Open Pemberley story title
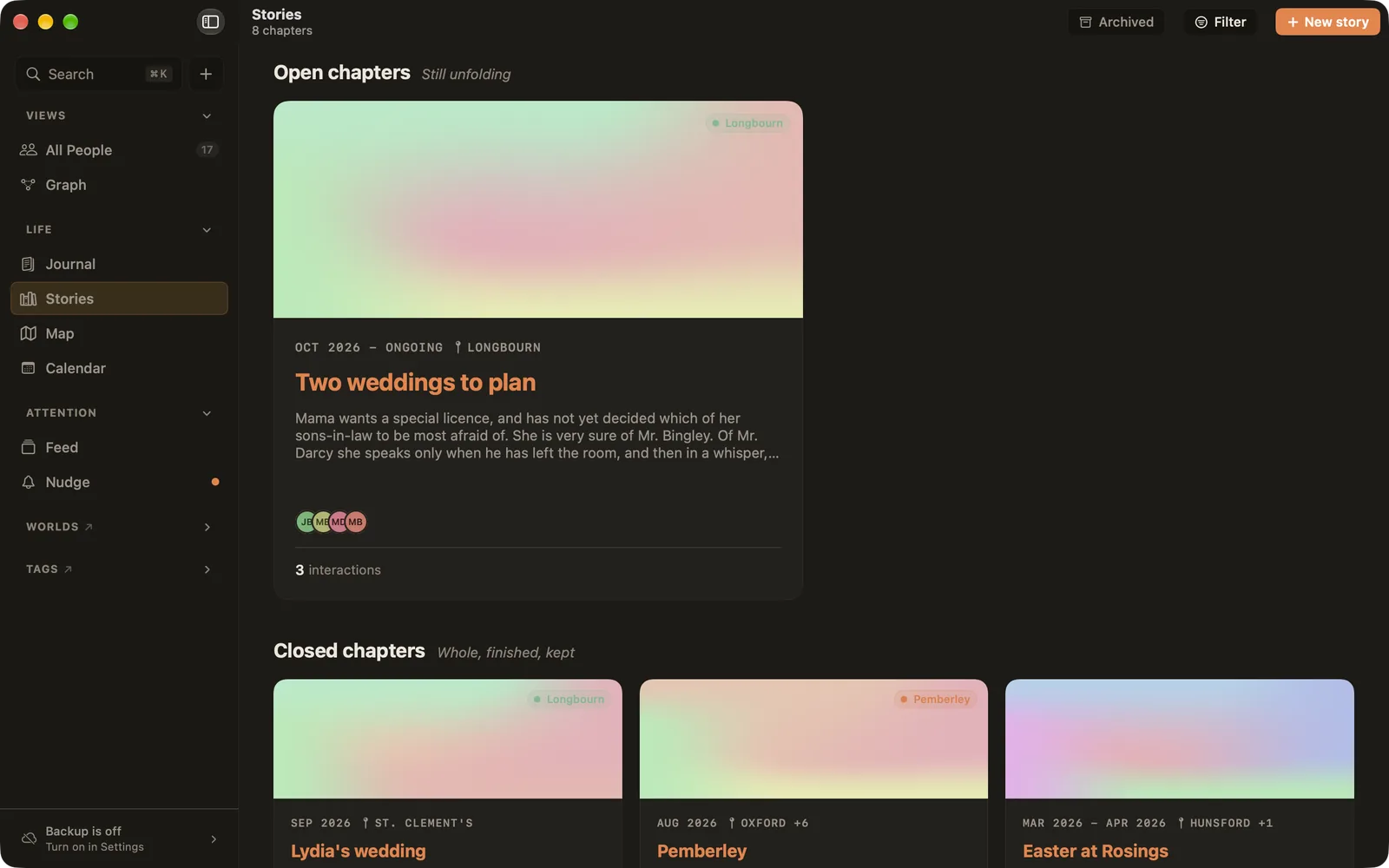Image resolution: width=1389 pixels, height=868 pixels. pyautogui.click(x=701, y=852)
